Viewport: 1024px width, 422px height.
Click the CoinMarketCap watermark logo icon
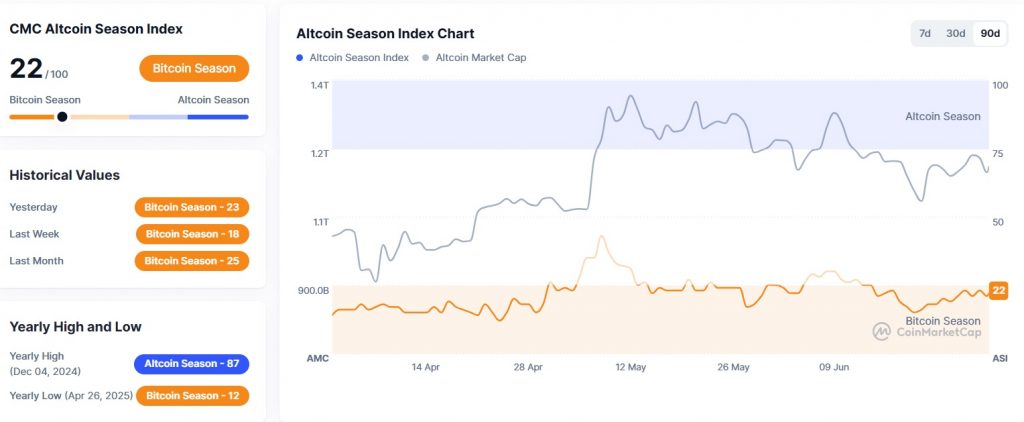point(882,331)
